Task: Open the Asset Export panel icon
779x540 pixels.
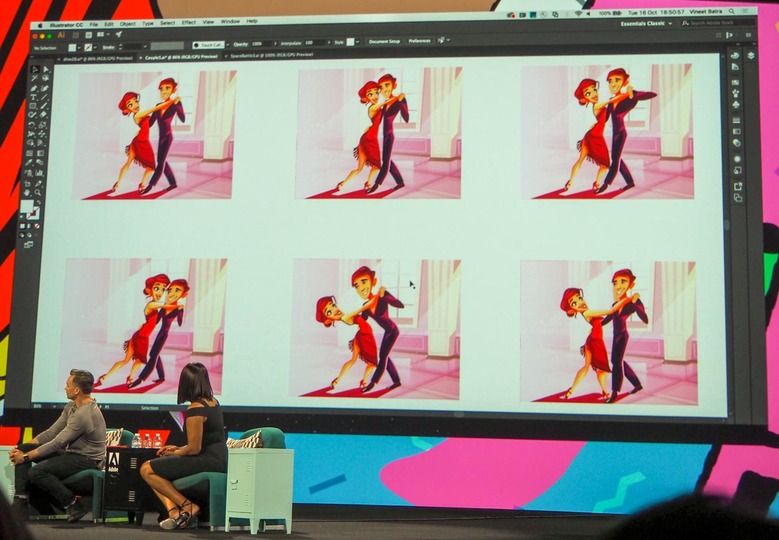Action: click(x=738, y=186)
